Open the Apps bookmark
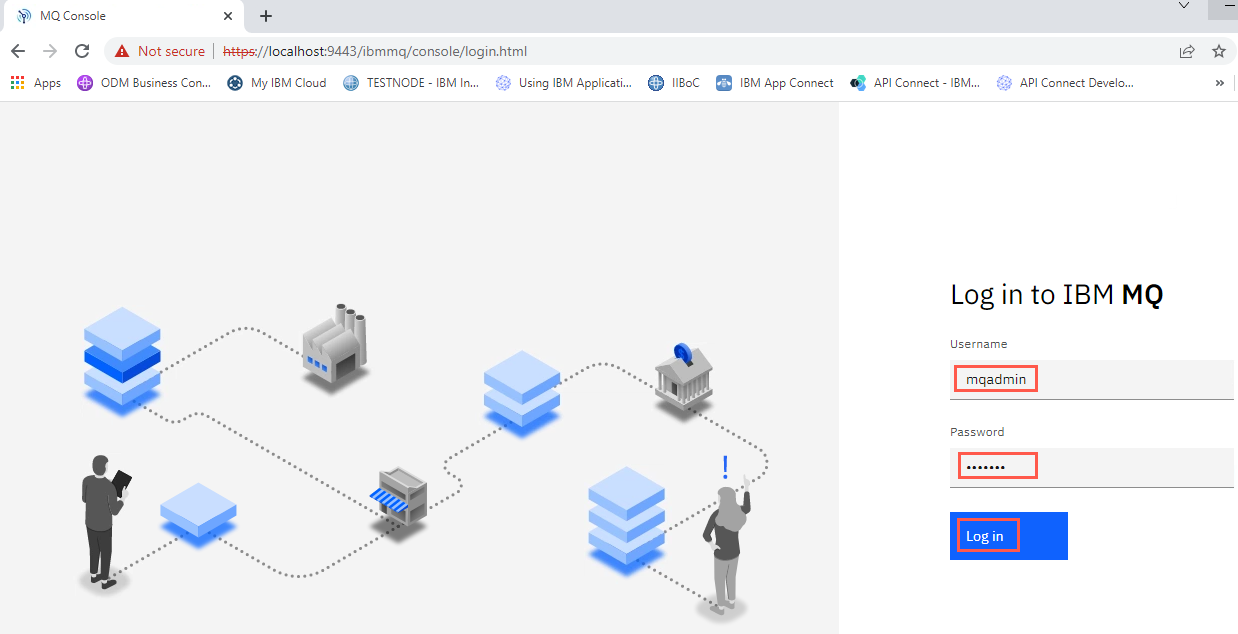This screenshot has height=634, width=1238. click(36, 83)
